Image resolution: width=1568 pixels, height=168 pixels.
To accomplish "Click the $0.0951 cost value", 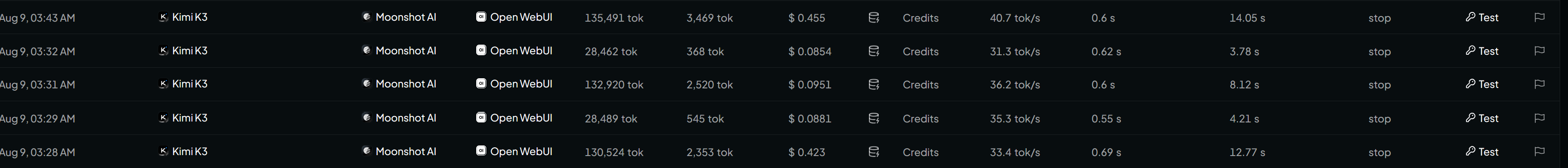I will coord(809,85).
